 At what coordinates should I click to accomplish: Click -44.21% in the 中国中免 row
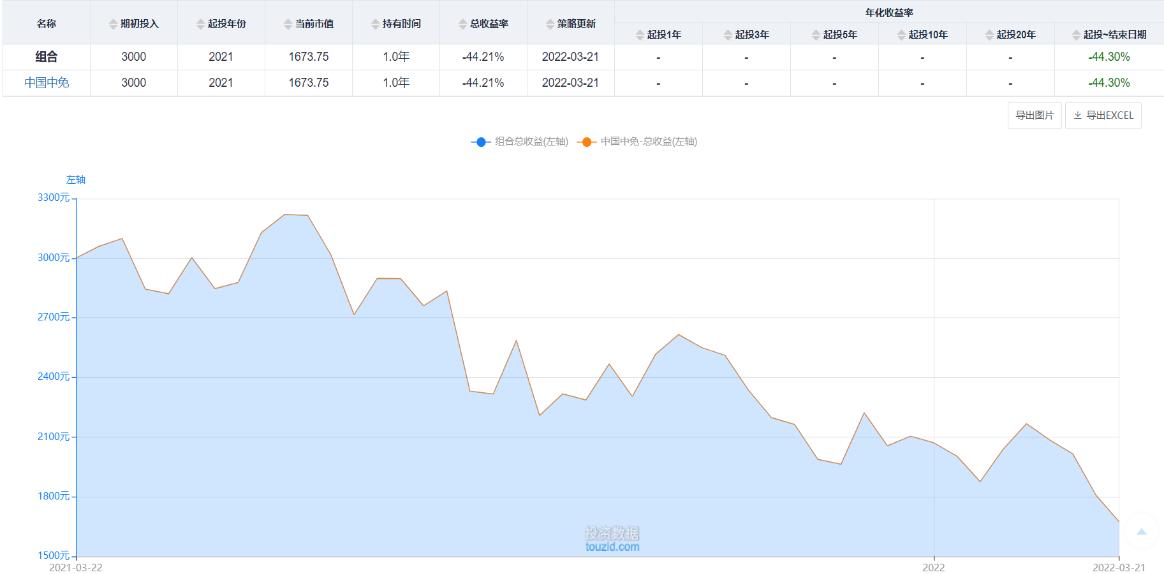point(483,83)
